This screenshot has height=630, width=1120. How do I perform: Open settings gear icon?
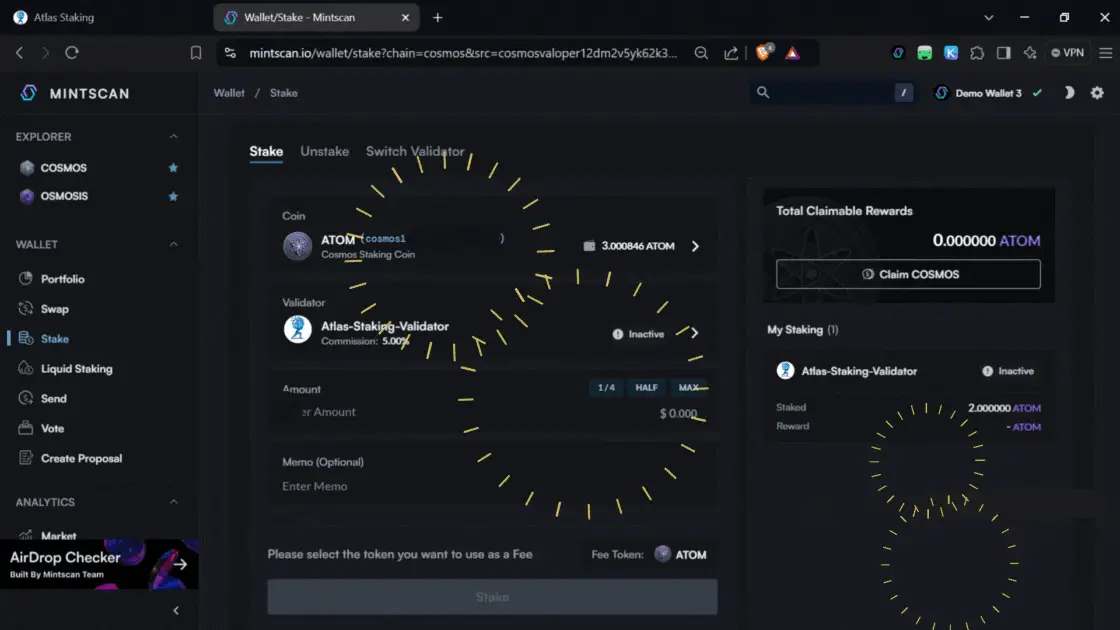(1097, 93)
